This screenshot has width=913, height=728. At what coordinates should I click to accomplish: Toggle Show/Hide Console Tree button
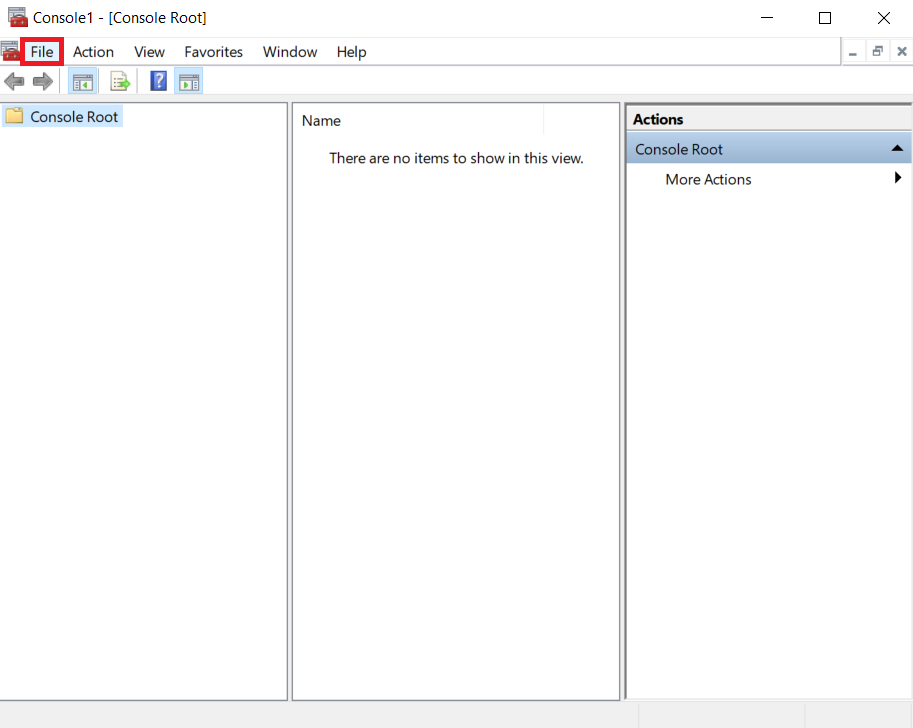click(x=83, y=82)
